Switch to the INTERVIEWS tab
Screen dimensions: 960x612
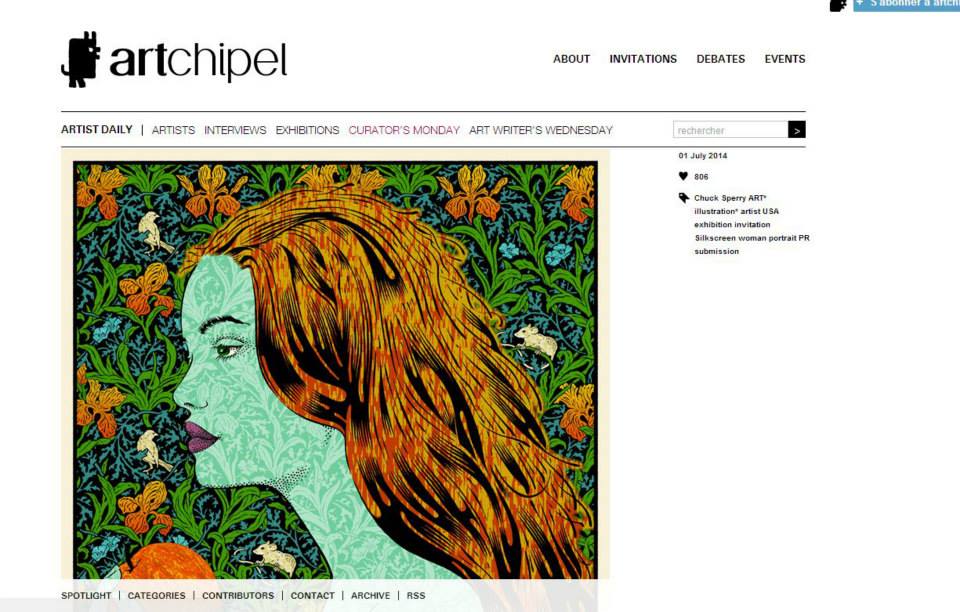coord(235,130)
